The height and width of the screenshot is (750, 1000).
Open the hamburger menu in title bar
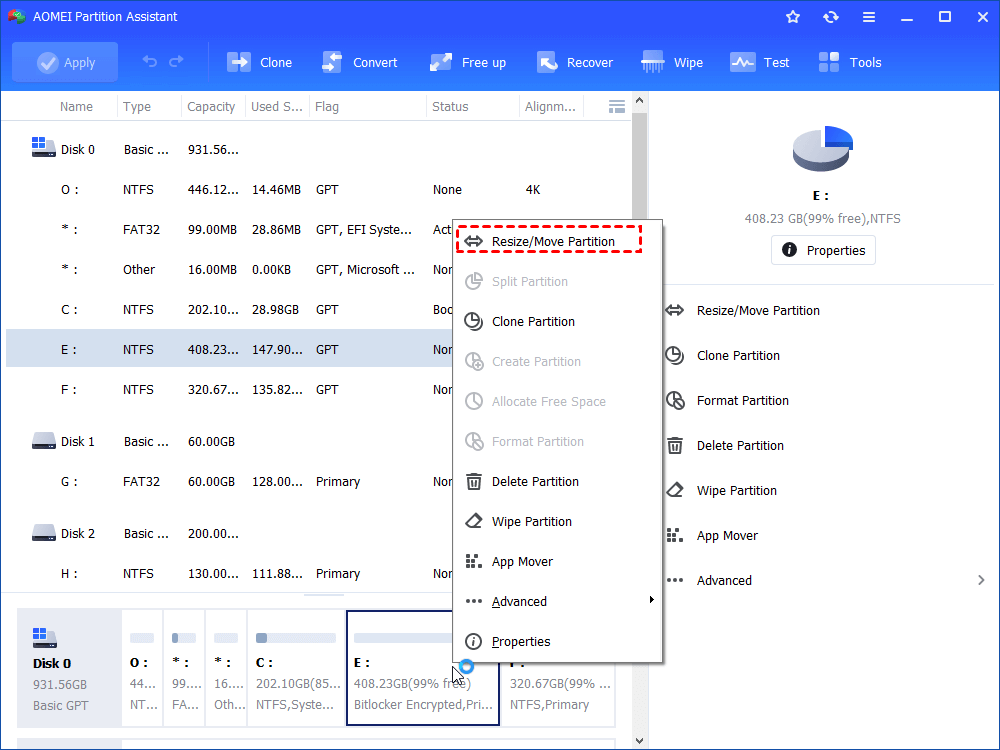point(868,17)
